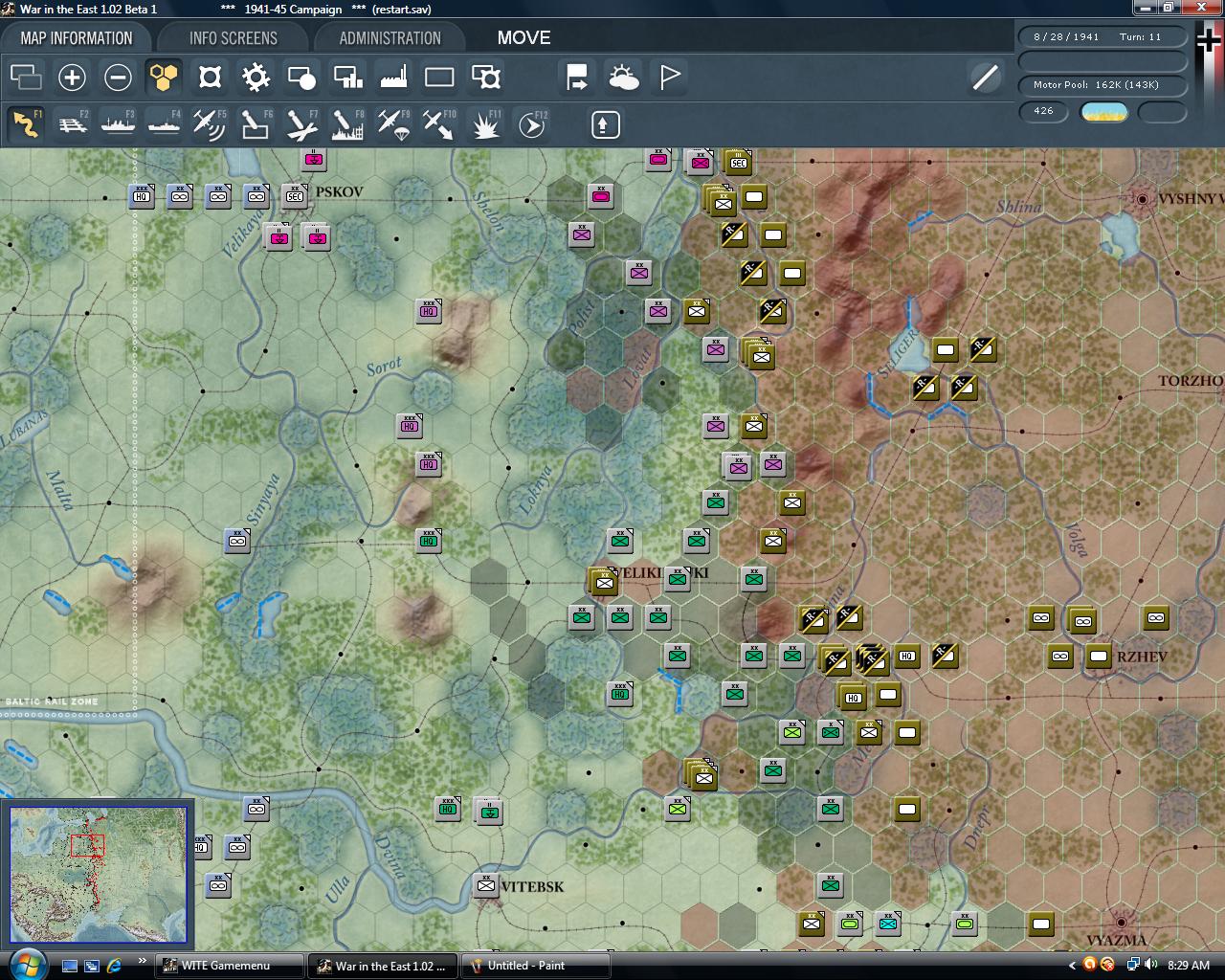Click diagonal slash round button
1225x980 pixels.
pos(985,77)
